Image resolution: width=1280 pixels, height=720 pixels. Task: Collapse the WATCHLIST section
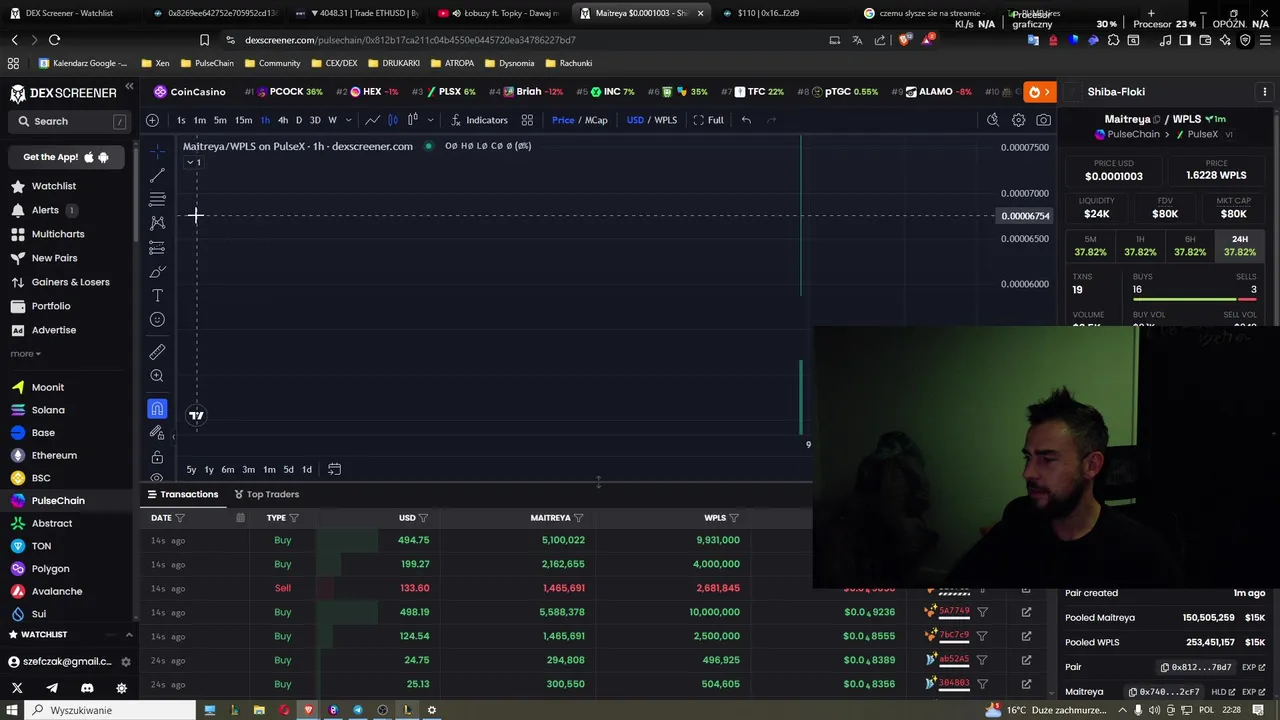[128, 634]
